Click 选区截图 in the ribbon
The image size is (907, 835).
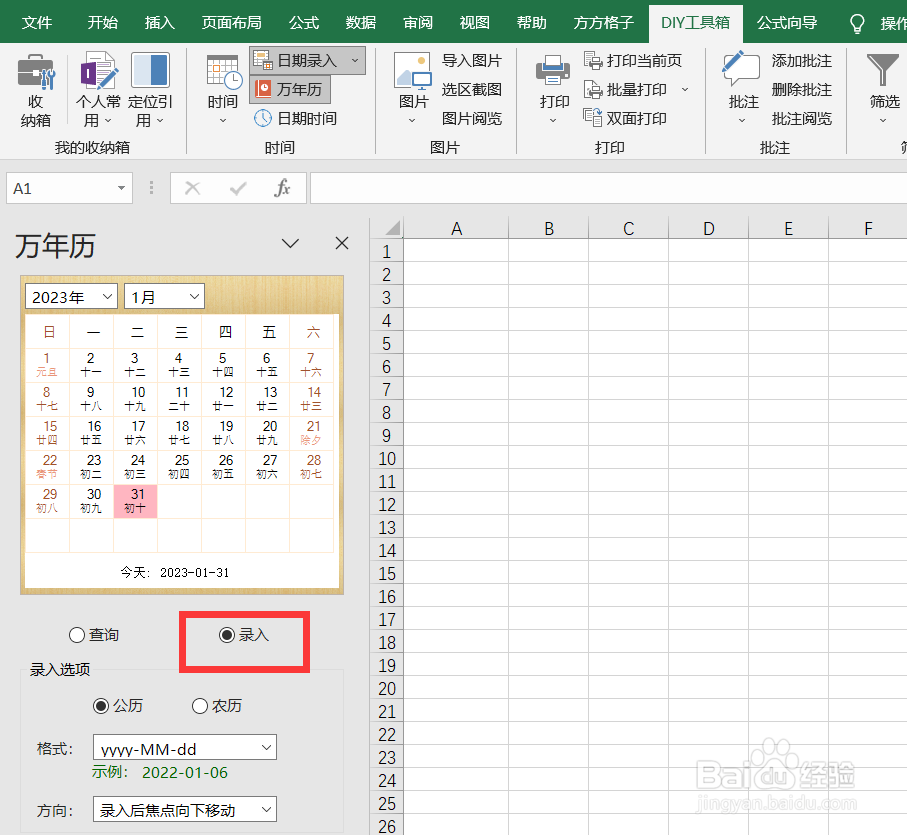[471, 89]
